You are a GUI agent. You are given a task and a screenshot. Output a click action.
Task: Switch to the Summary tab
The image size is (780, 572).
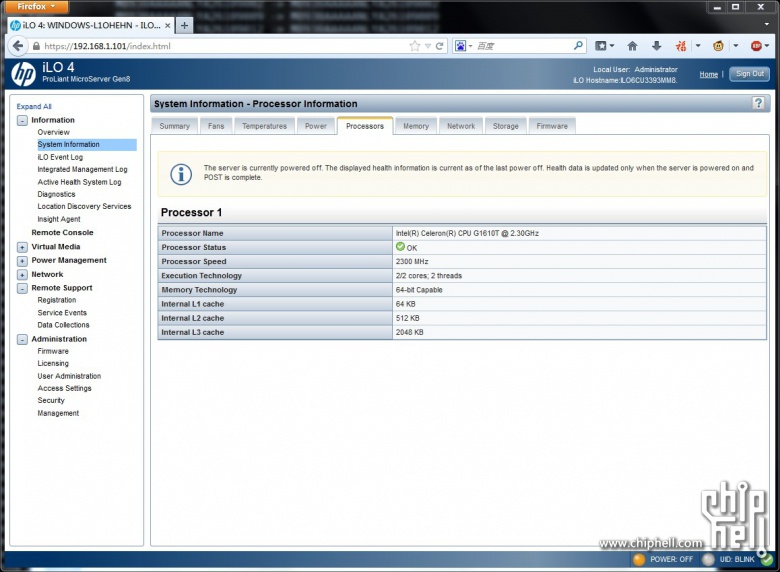point(175,126)
